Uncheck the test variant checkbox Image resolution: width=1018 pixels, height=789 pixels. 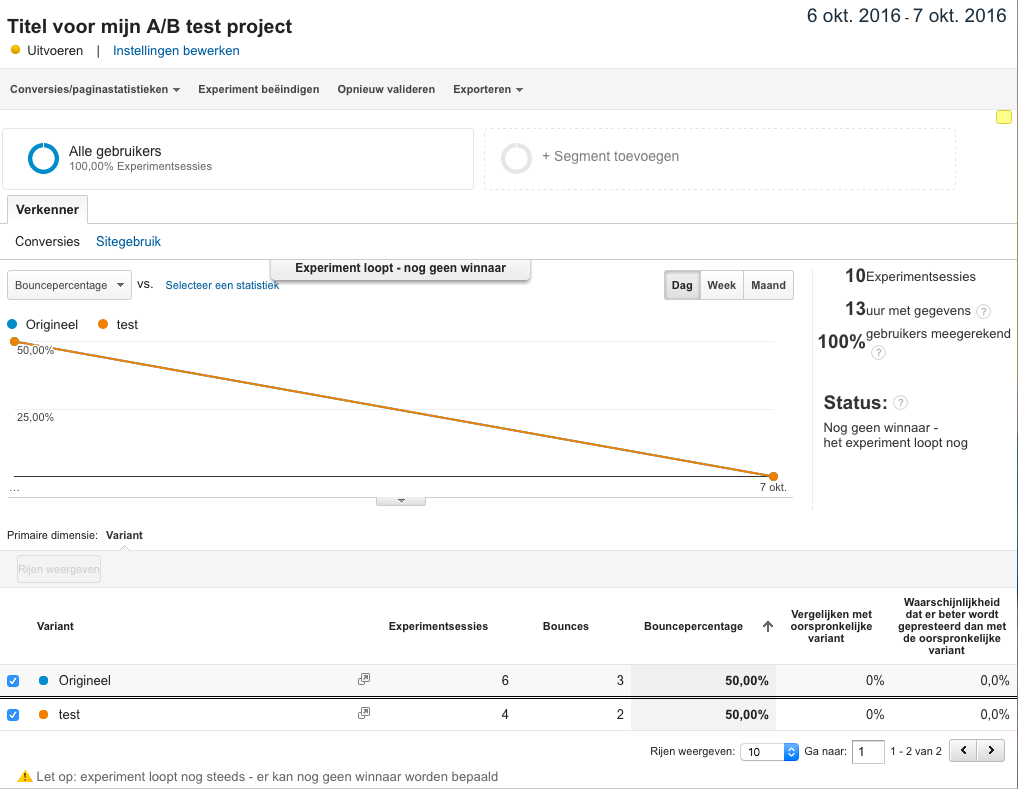(x=13, y=715)
